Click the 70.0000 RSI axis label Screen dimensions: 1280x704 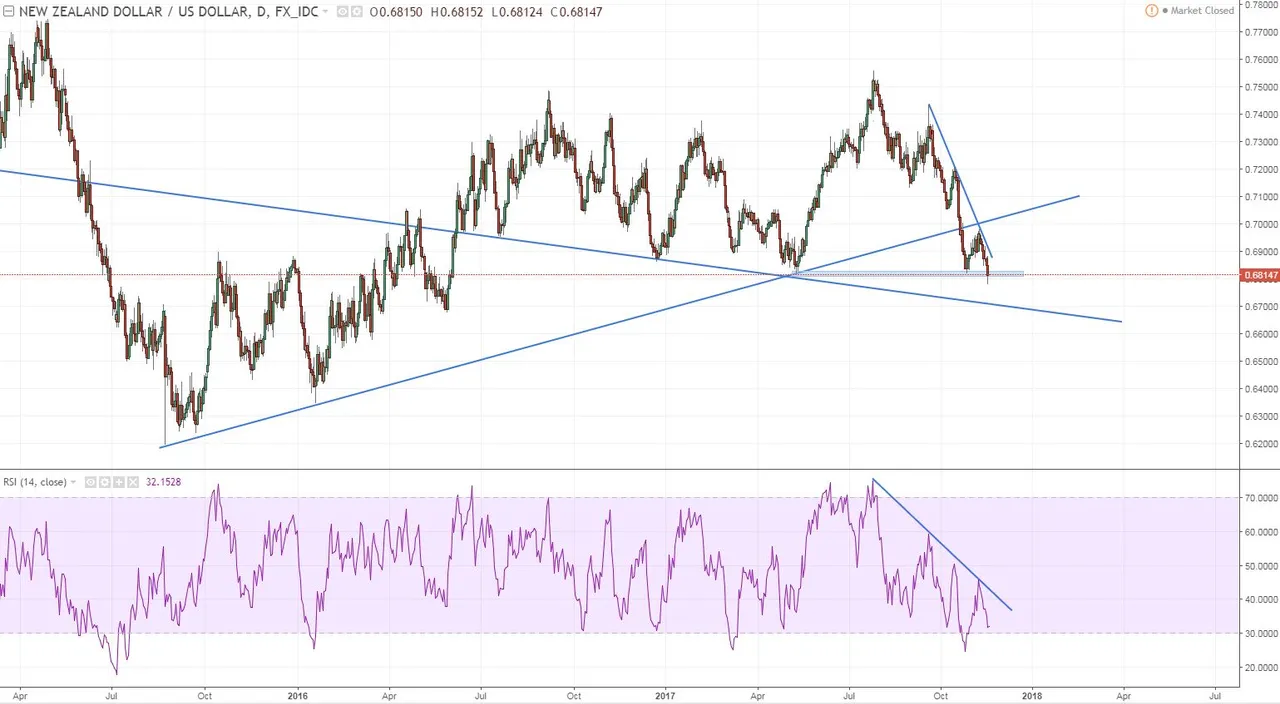point(1260,498)
